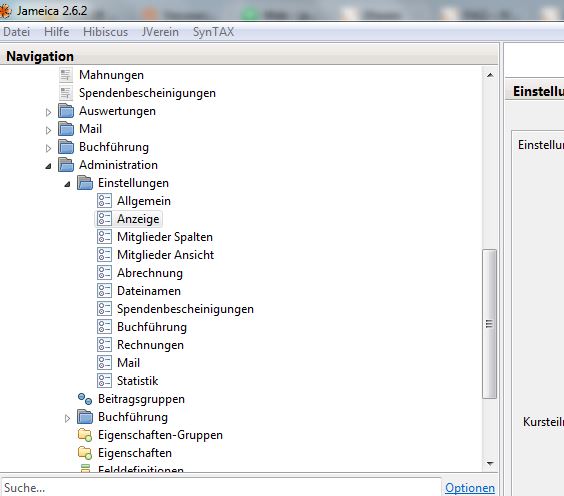Screen dimensions: 564x496
Task: Click the Allgemein settings icon
Action: (x=104, y=201)
